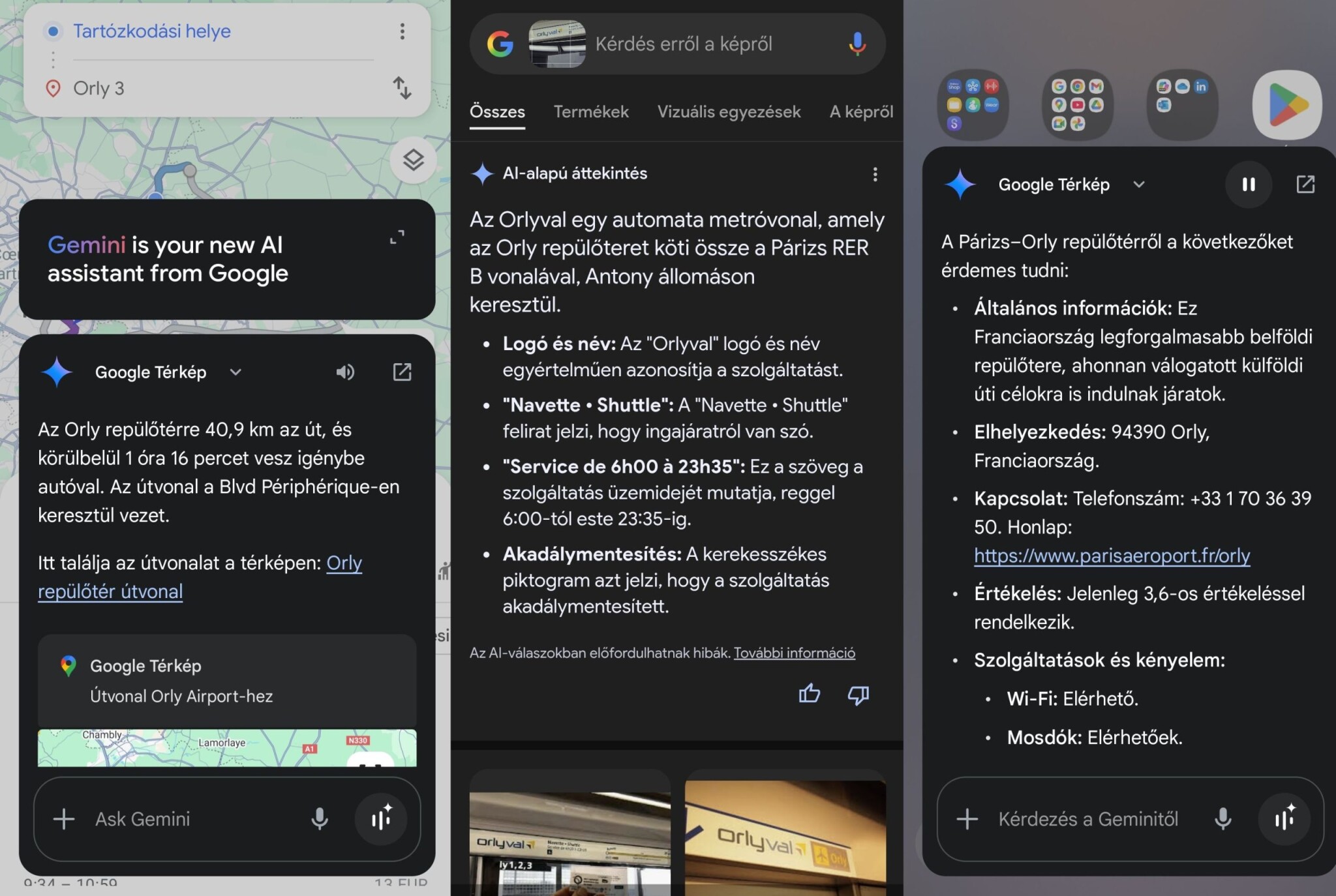Viewport: 1336px width, 896px height.
Task: Focus the Kérdezés a Geminitől input
Action: tap(1088, 819)
